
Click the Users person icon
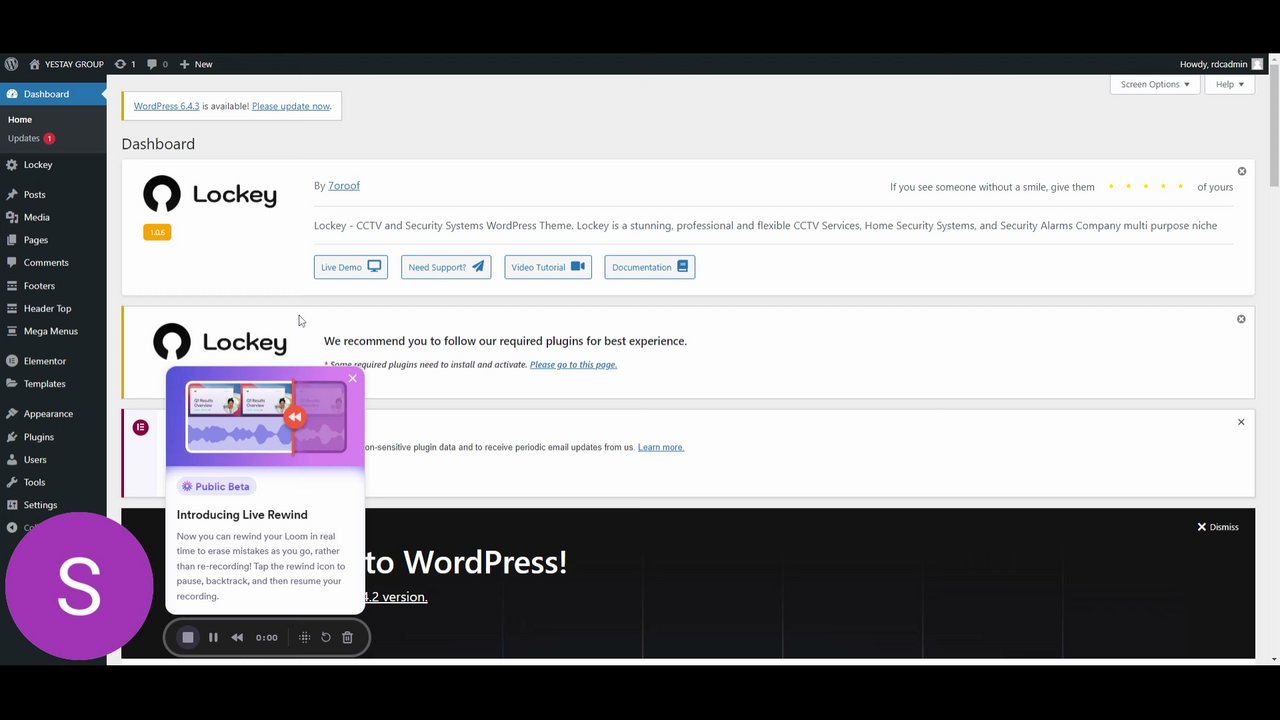click(x=12, y=460)
